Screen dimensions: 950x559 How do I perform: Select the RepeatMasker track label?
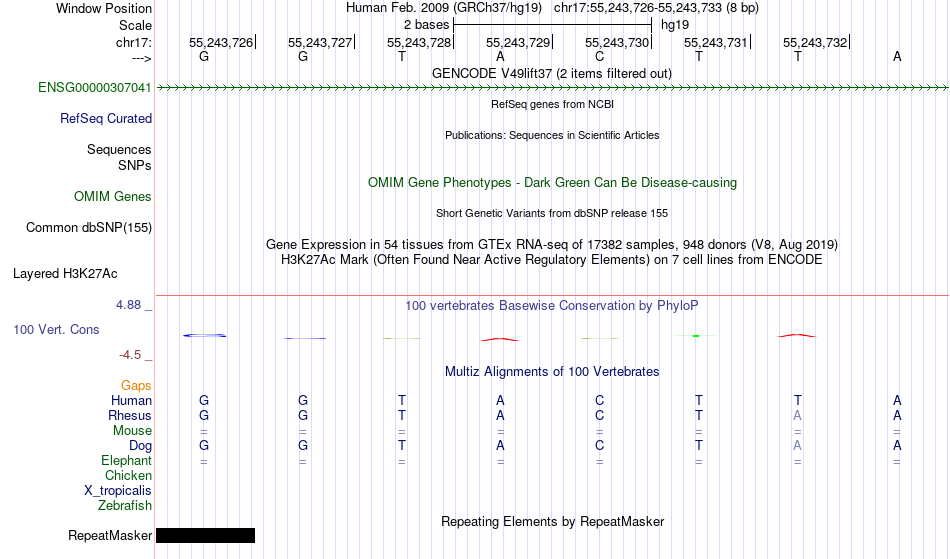coord(110,535)
